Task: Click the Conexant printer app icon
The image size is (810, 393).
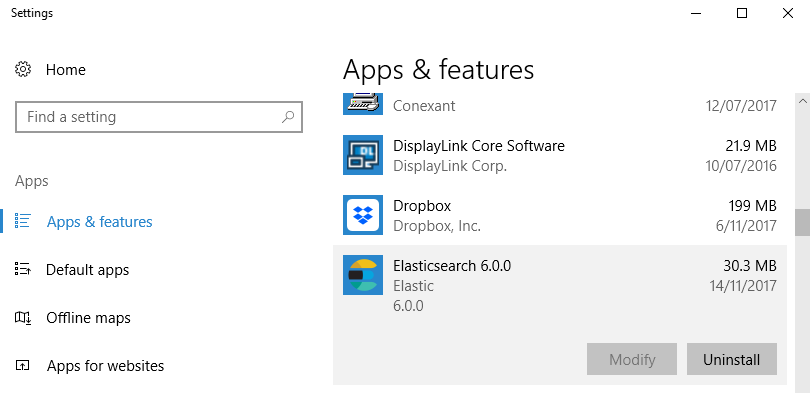Action: click(363, 104)
